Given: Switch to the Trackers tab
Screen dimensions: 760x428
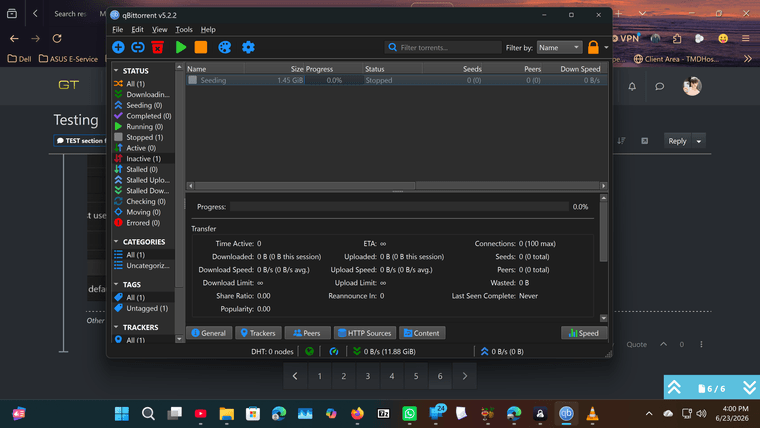Looking at the screenshot, I should 258,333.
